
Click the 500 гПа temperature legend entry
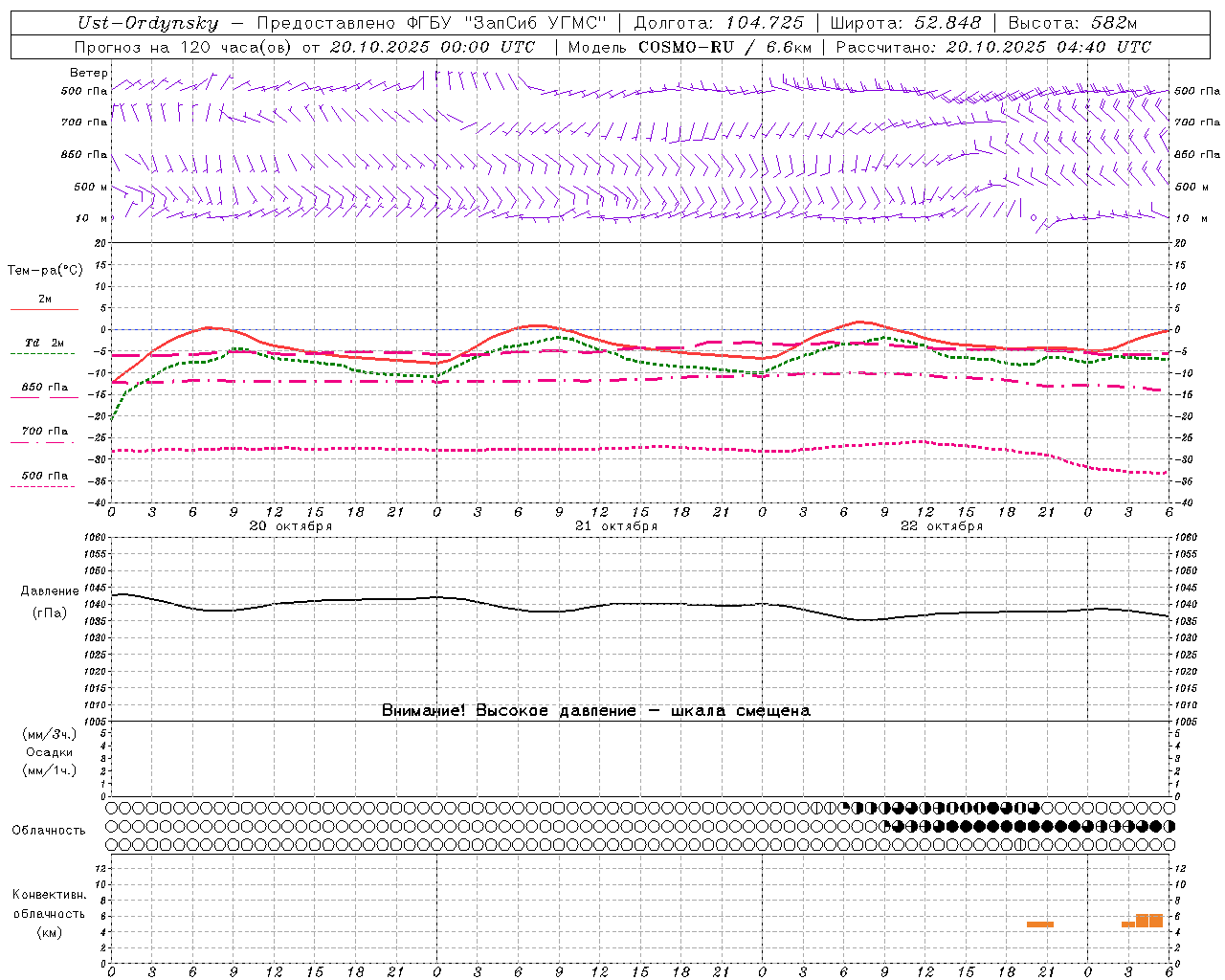[44, 476]
